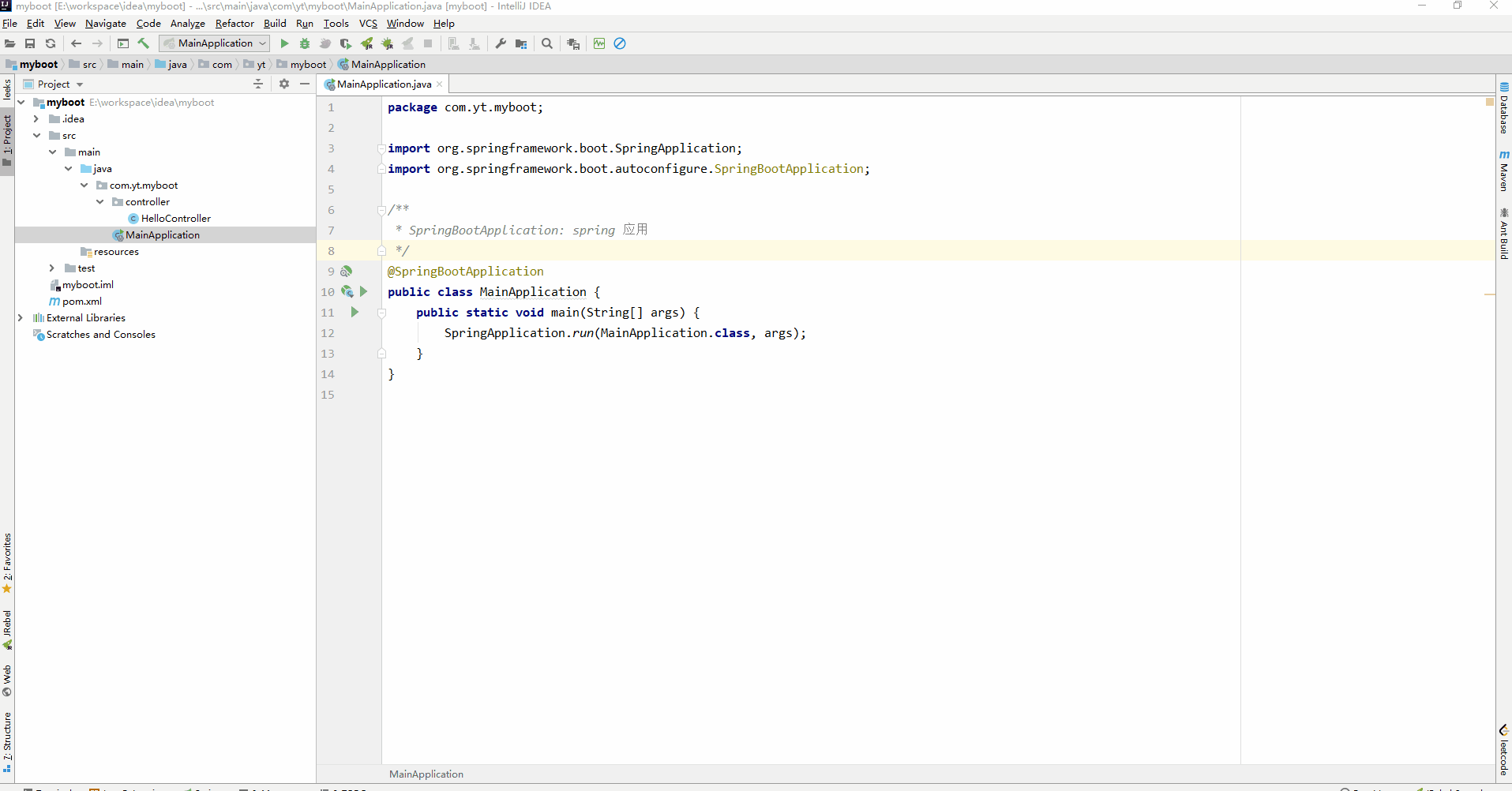
Task: Click run gutter arrow beside main method
Action: [x=355, y=313]
